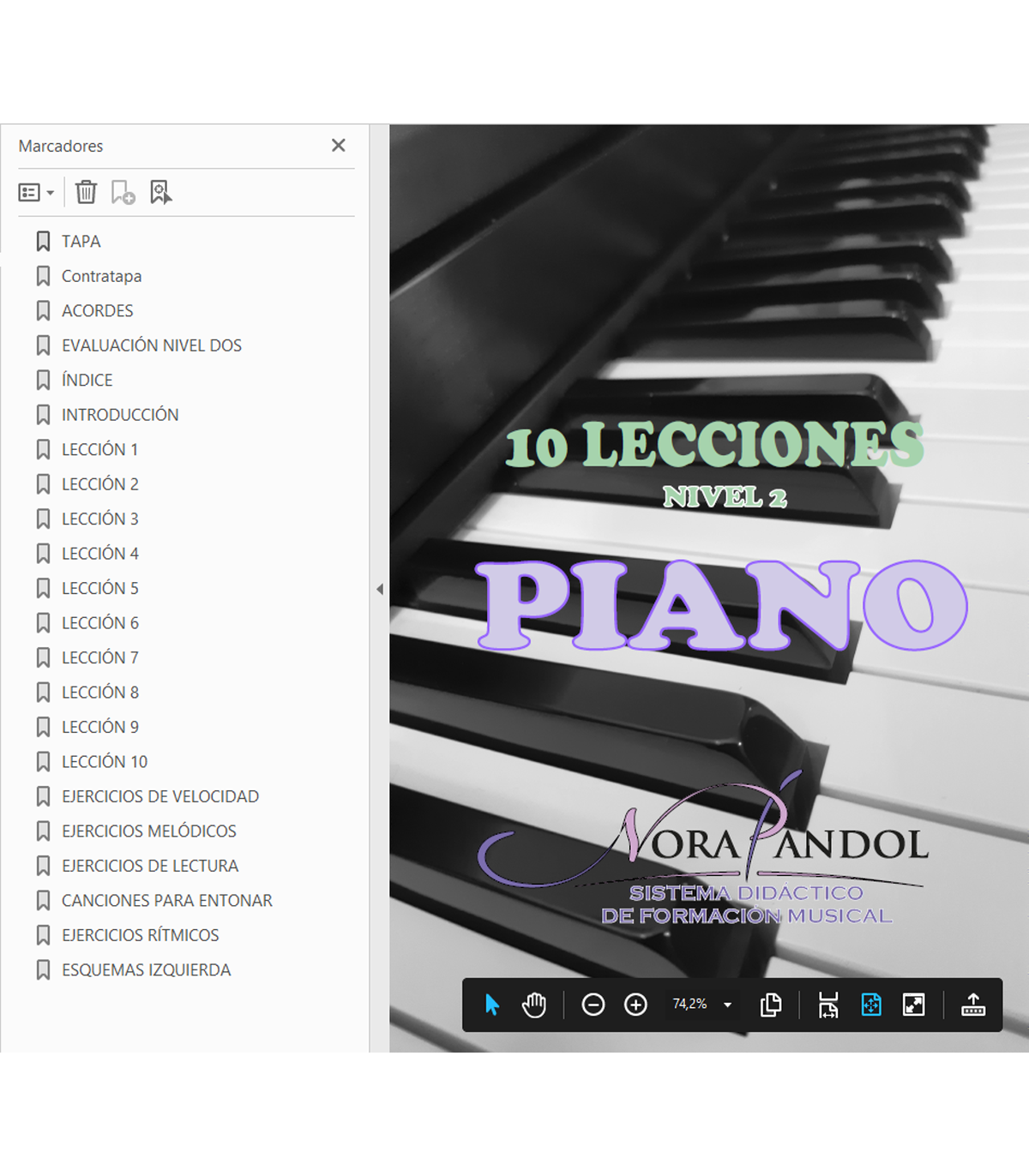Go to Contratapa bookmark
The height and width of the screenshot is (1176, 1029).
(101, 276)
